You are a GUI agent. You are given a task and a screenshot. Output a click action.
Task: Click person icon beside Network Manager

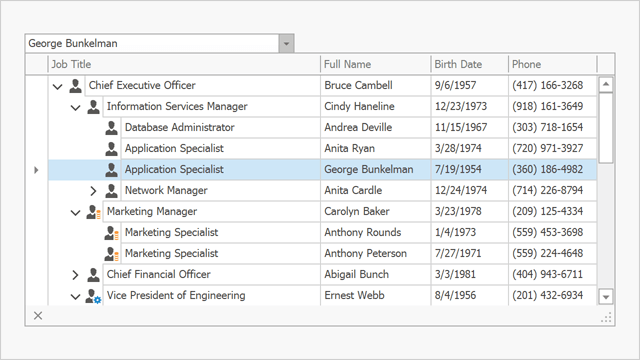click(111, 191)
